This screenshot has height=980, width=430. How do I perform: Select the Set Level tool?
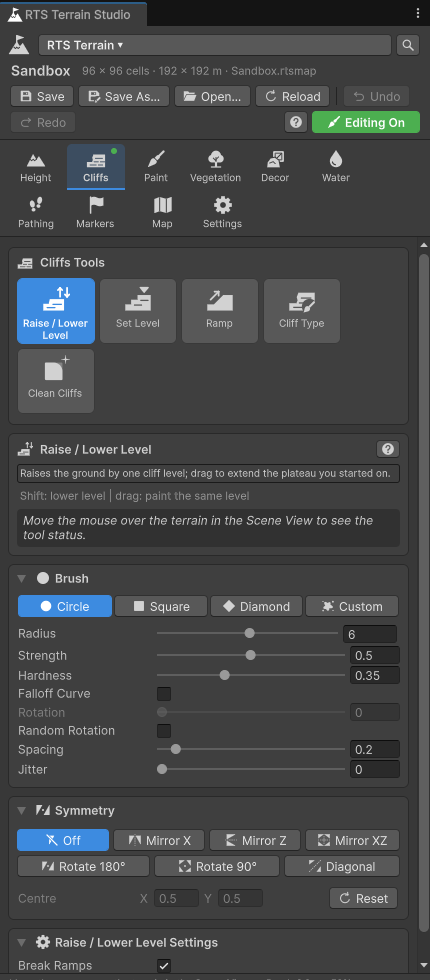138,311
